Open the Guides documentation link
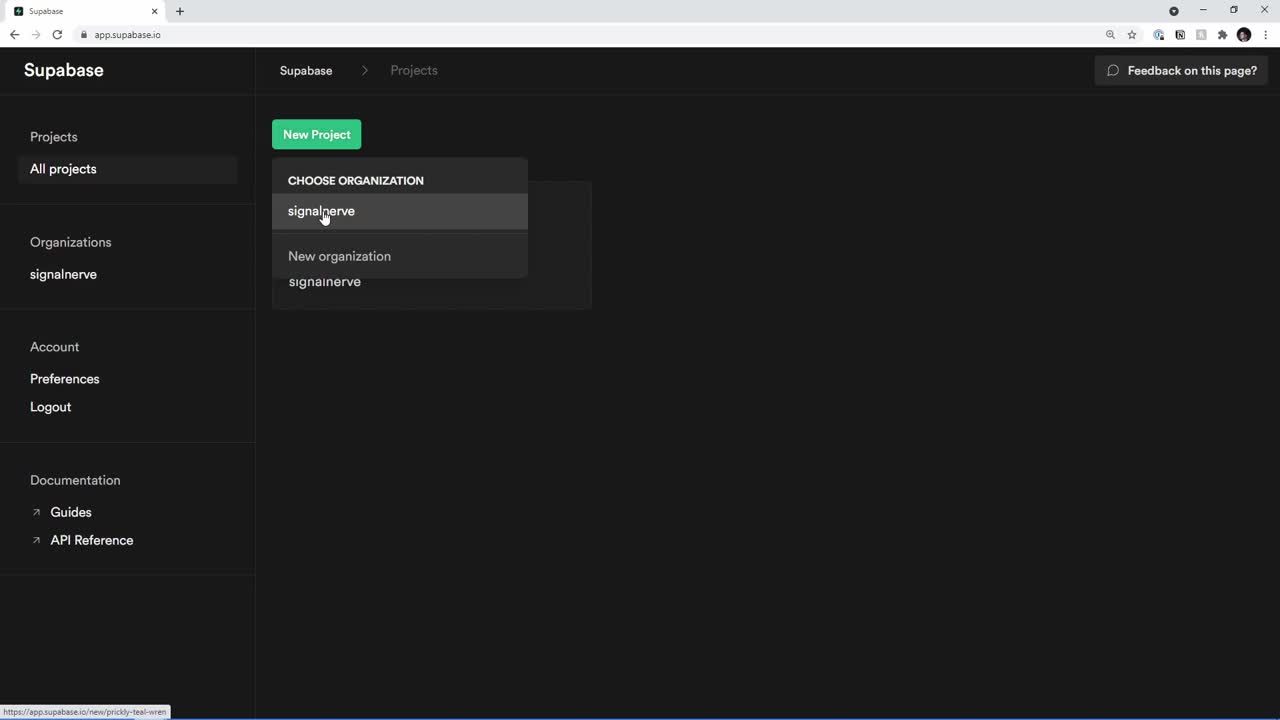Viewport: 1280px width, 720px height. click(70, 512)
